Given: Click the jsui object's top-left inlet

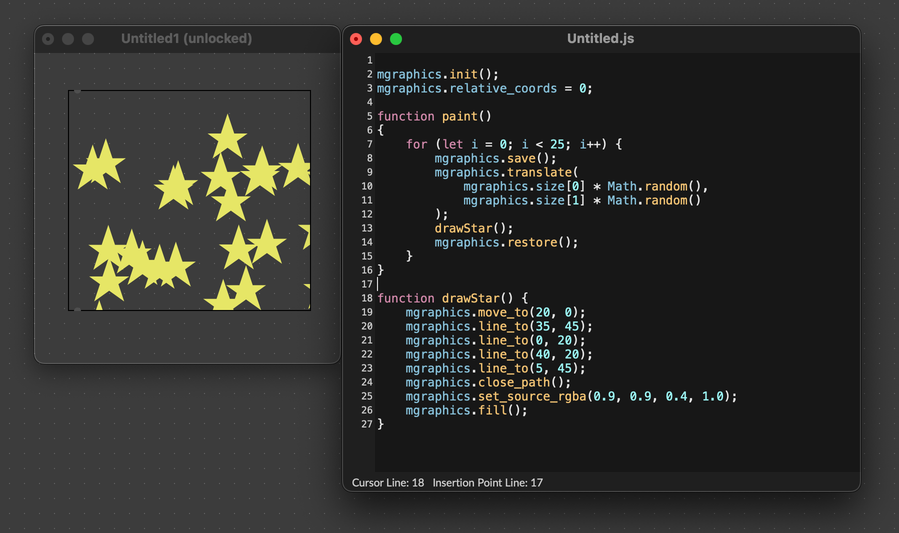Looking at the screenshot, I should point(77,91).
